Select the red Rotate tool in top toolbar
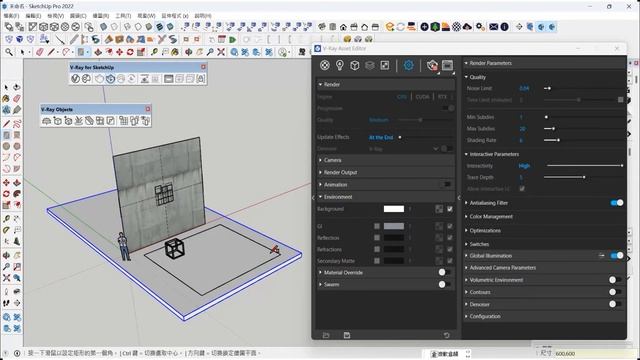The width and height of the screenshot is (640, 360). [x=130, y=52]
